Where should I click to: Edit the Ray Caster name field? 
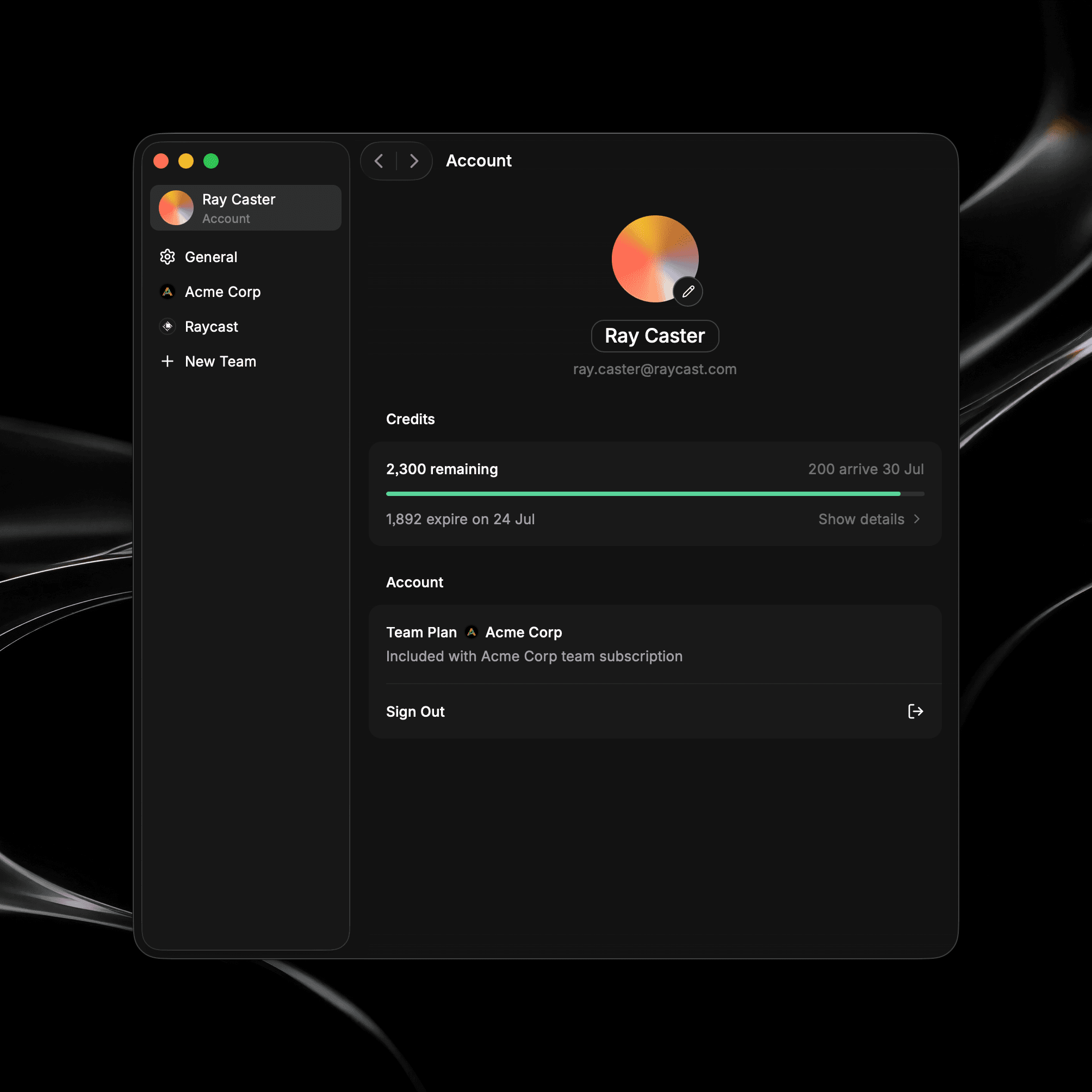click(655, 336)
